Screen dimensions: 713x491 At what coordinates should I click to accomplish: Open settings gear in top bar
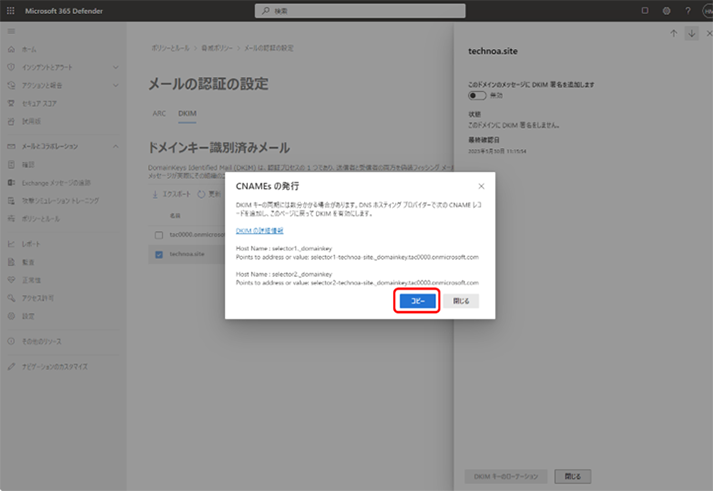pos(666,11)
